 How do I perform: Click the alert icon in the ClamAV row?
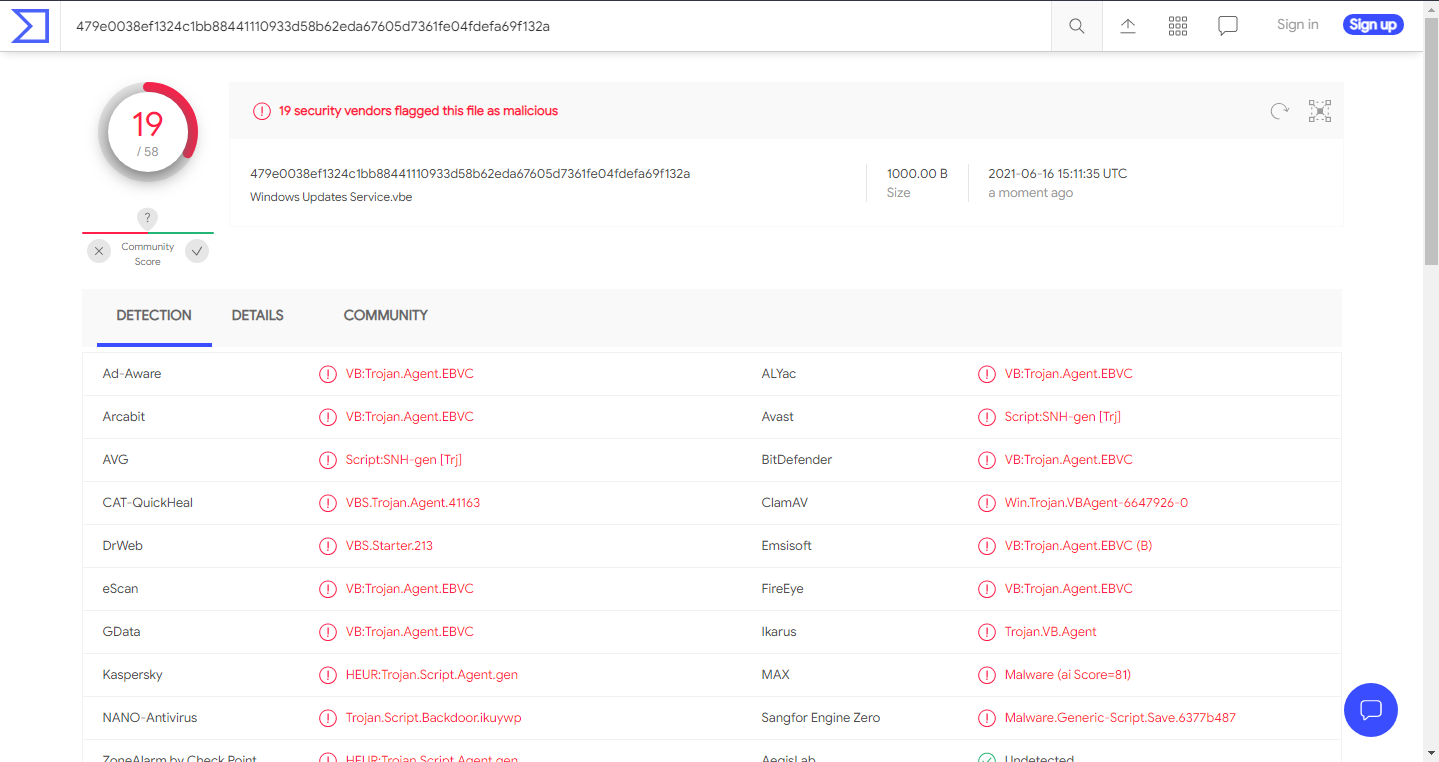[x=987, y=503]
